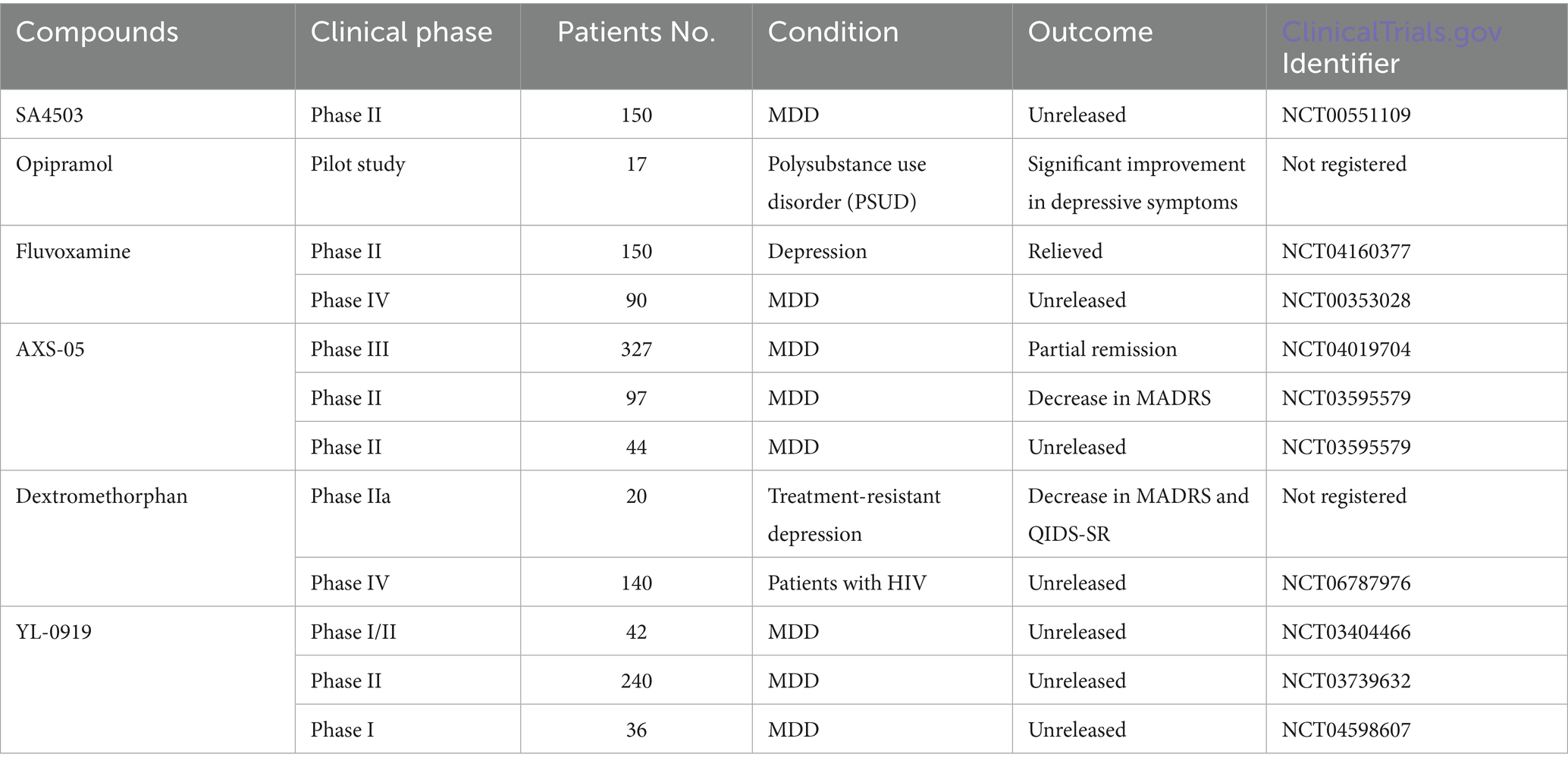Viewport: 1568px width, 767px height.
Task: Select the Patients No. column header
Action: click(636, 32)
